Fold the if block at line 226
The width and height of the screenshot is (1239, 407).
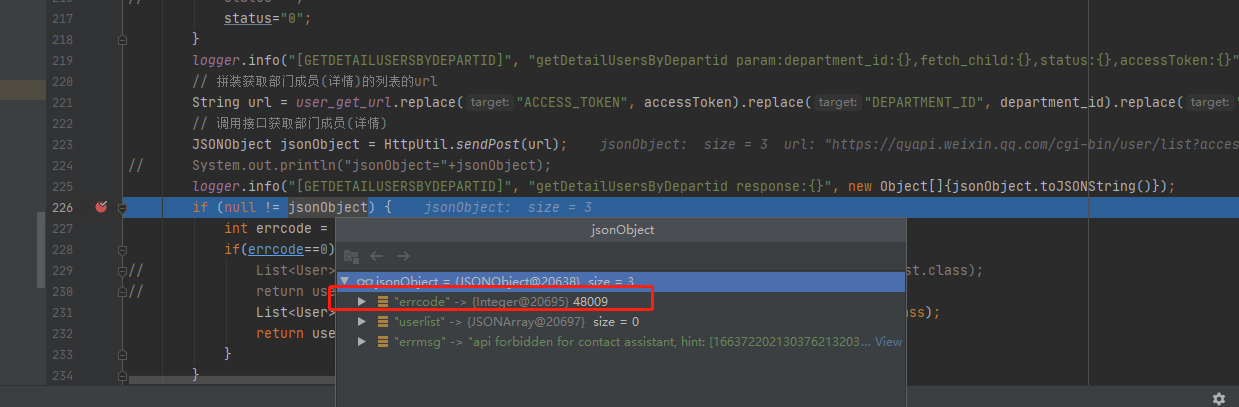coord(122,207)
